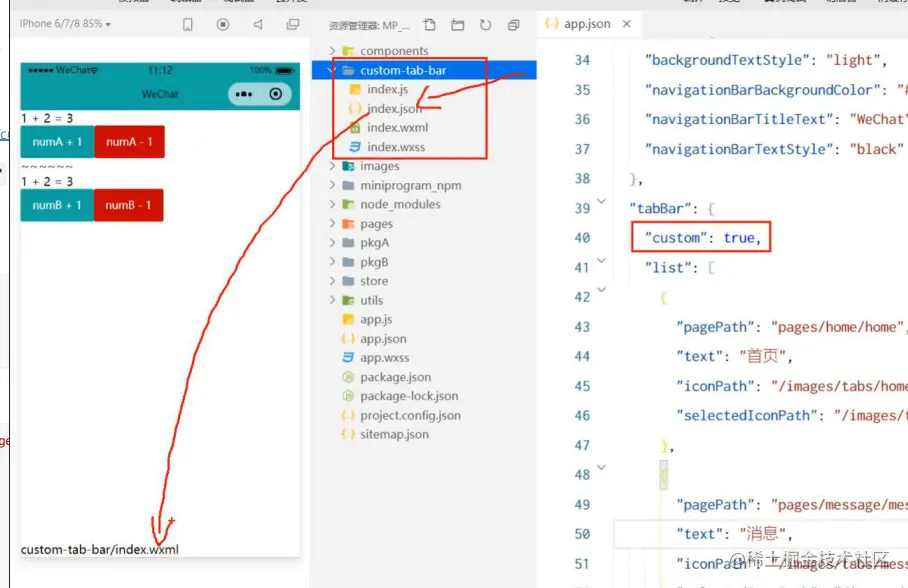Click the three-dot menu in WeChat capsule
The image size is (908, 588).
pos(244,94)
